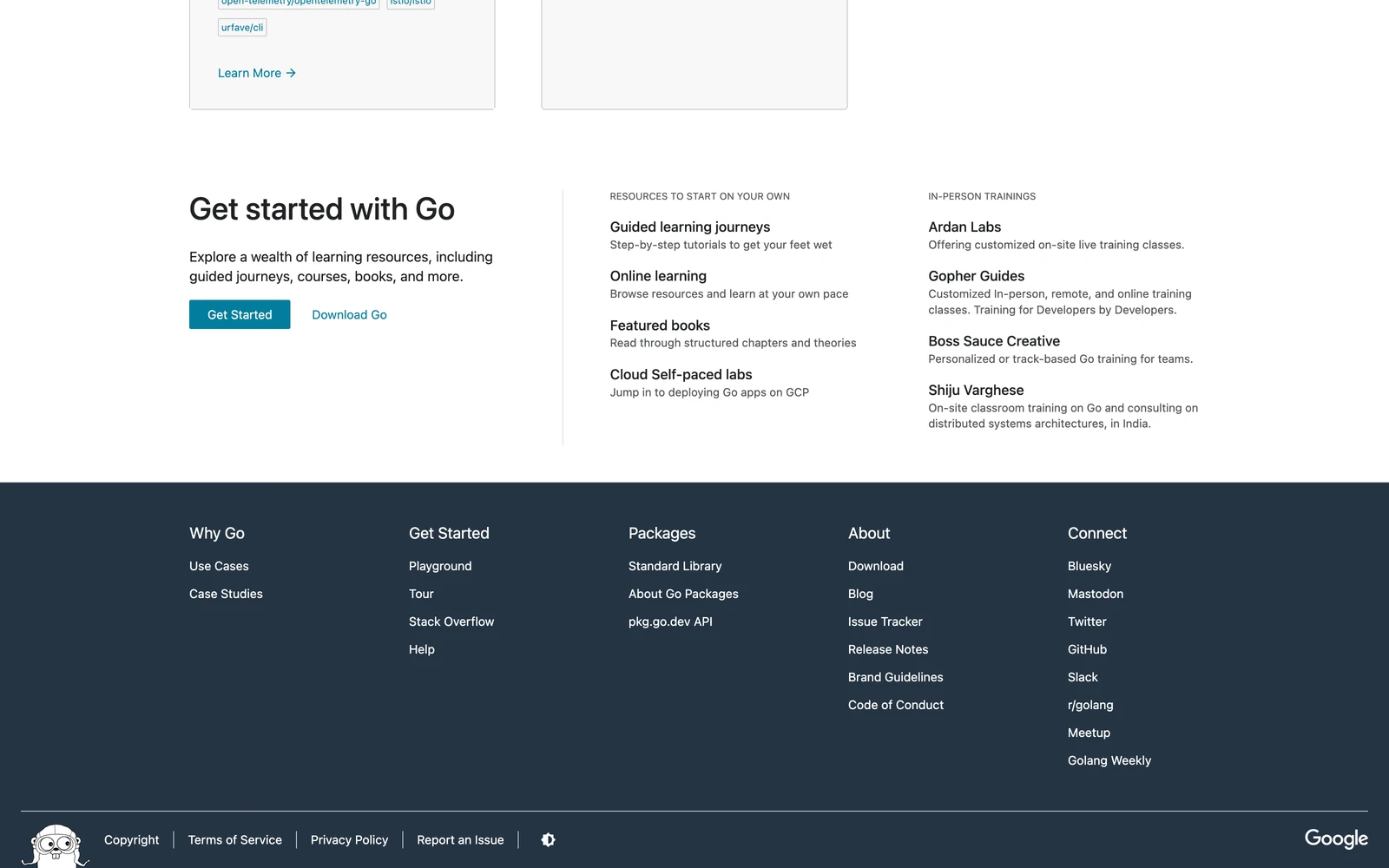Click Report an Issue link

pyautogui.click(x=460, y=839)
